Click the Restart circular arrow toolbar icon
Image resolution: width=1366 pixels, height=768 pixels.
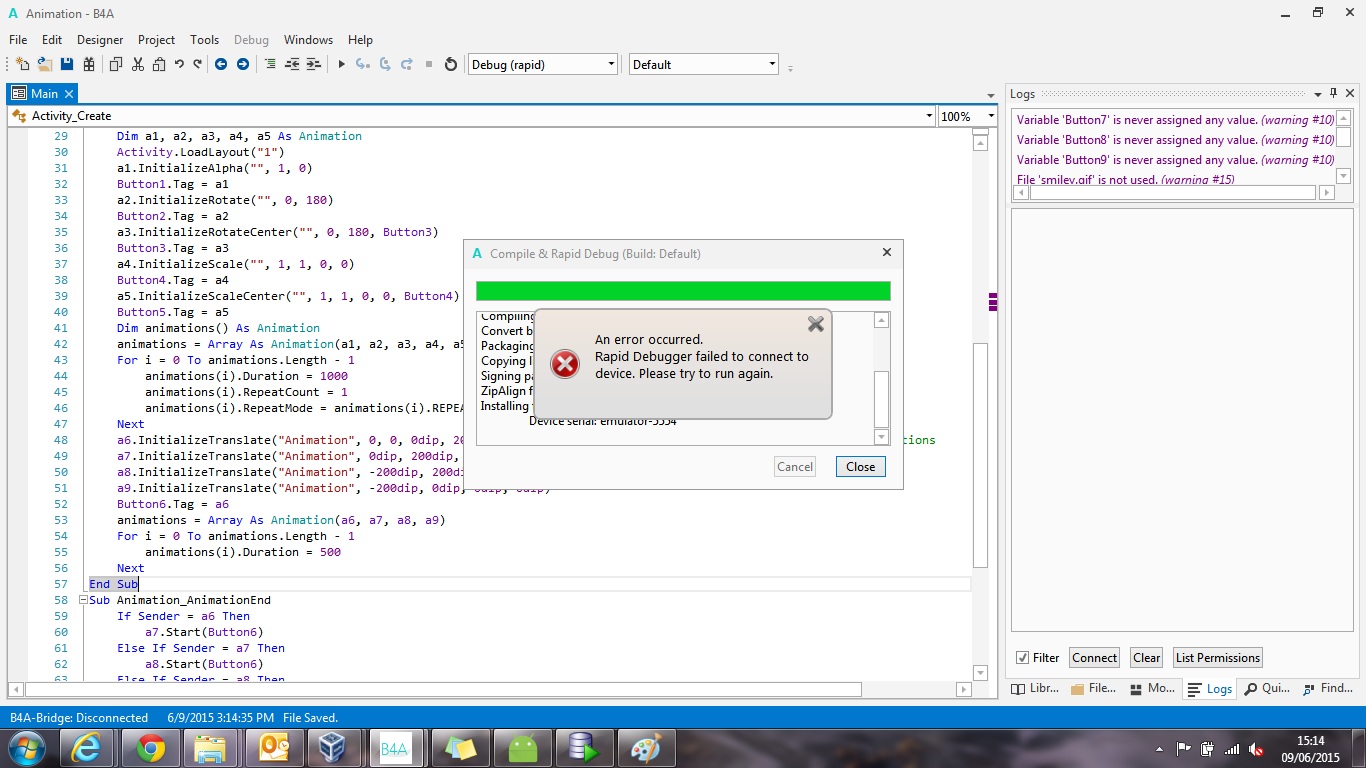click(451, 64)
